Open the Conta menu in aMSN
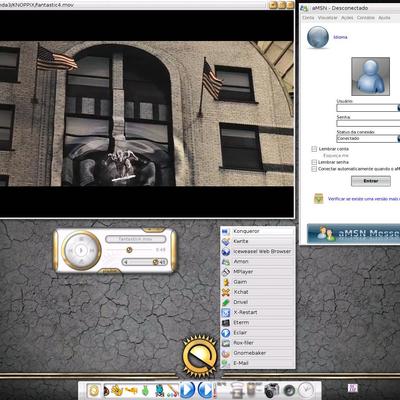 click(308, 18)
